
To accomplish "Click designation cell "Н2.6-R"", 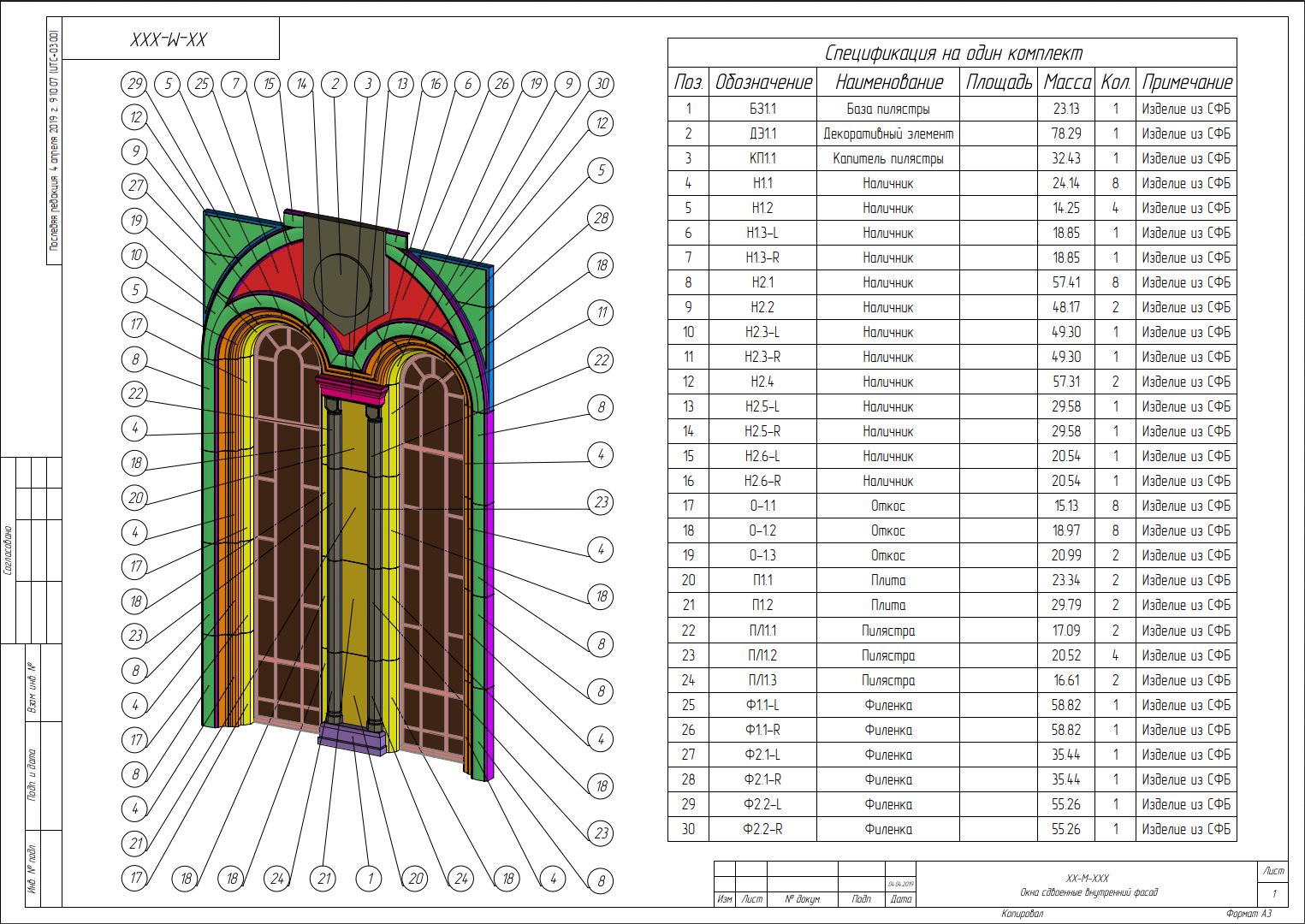I will 762,481.
